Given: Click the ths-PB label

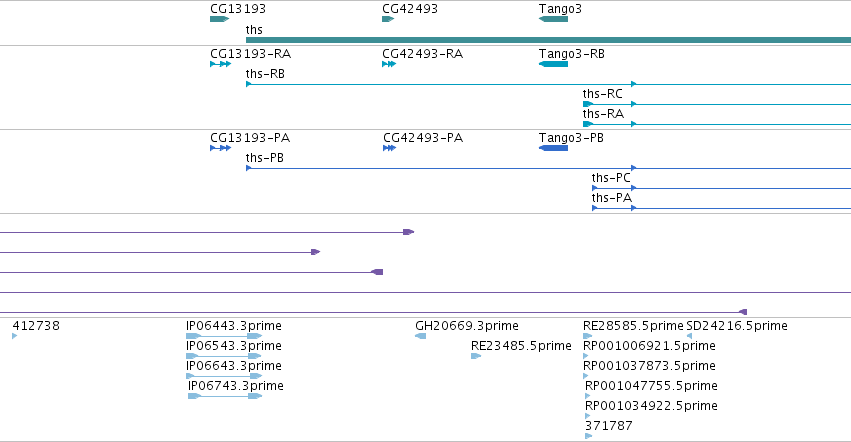Looking at the screenshot, I should tap(264, 158).
